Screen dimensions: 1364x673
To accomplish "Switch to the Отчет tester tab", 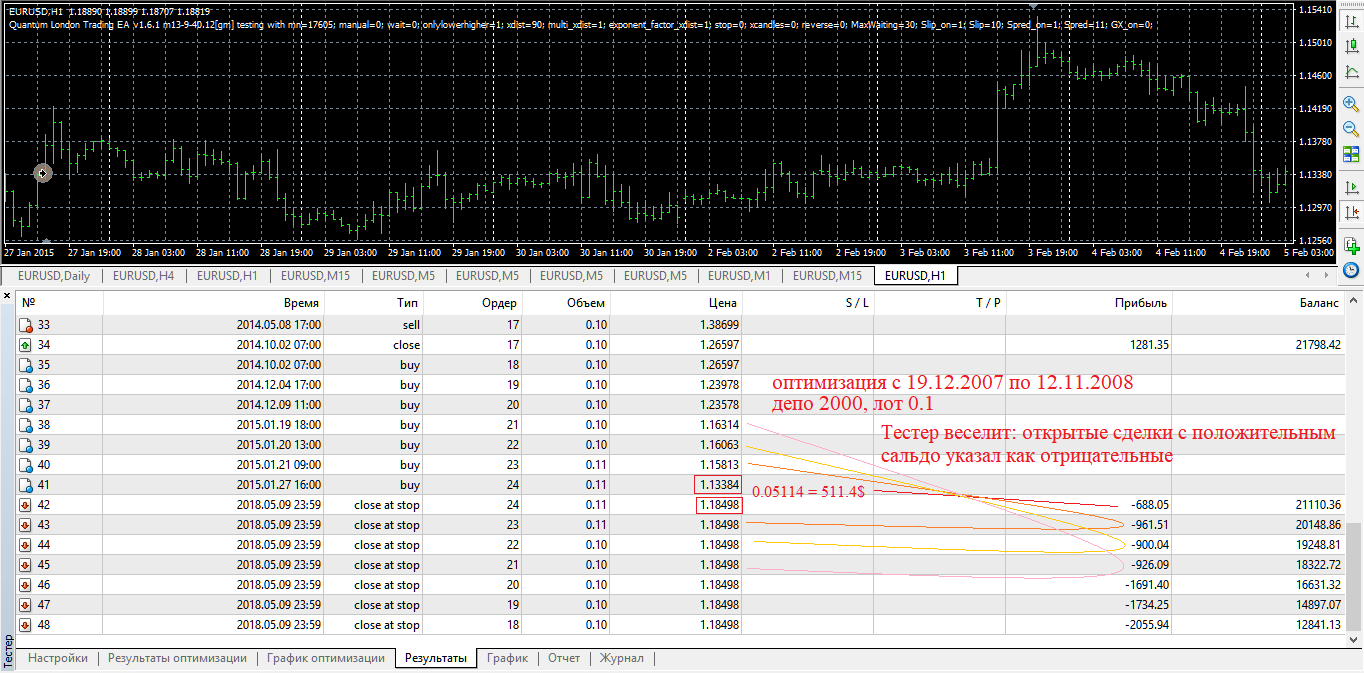I will [x=564, y=658].
